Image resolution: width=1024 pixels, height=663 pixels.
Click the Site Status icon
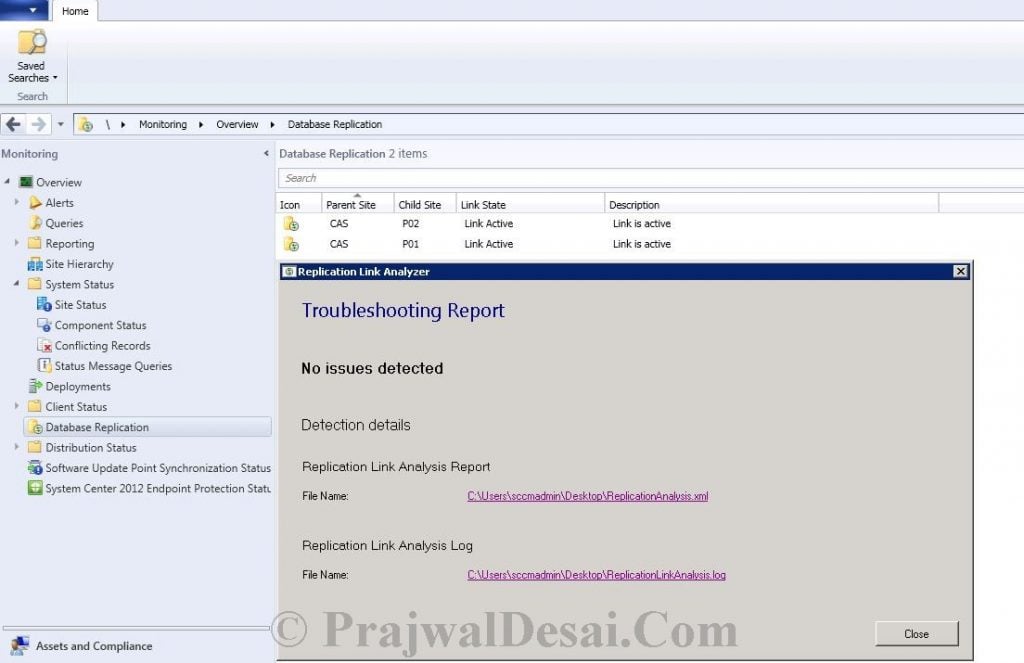44,304
